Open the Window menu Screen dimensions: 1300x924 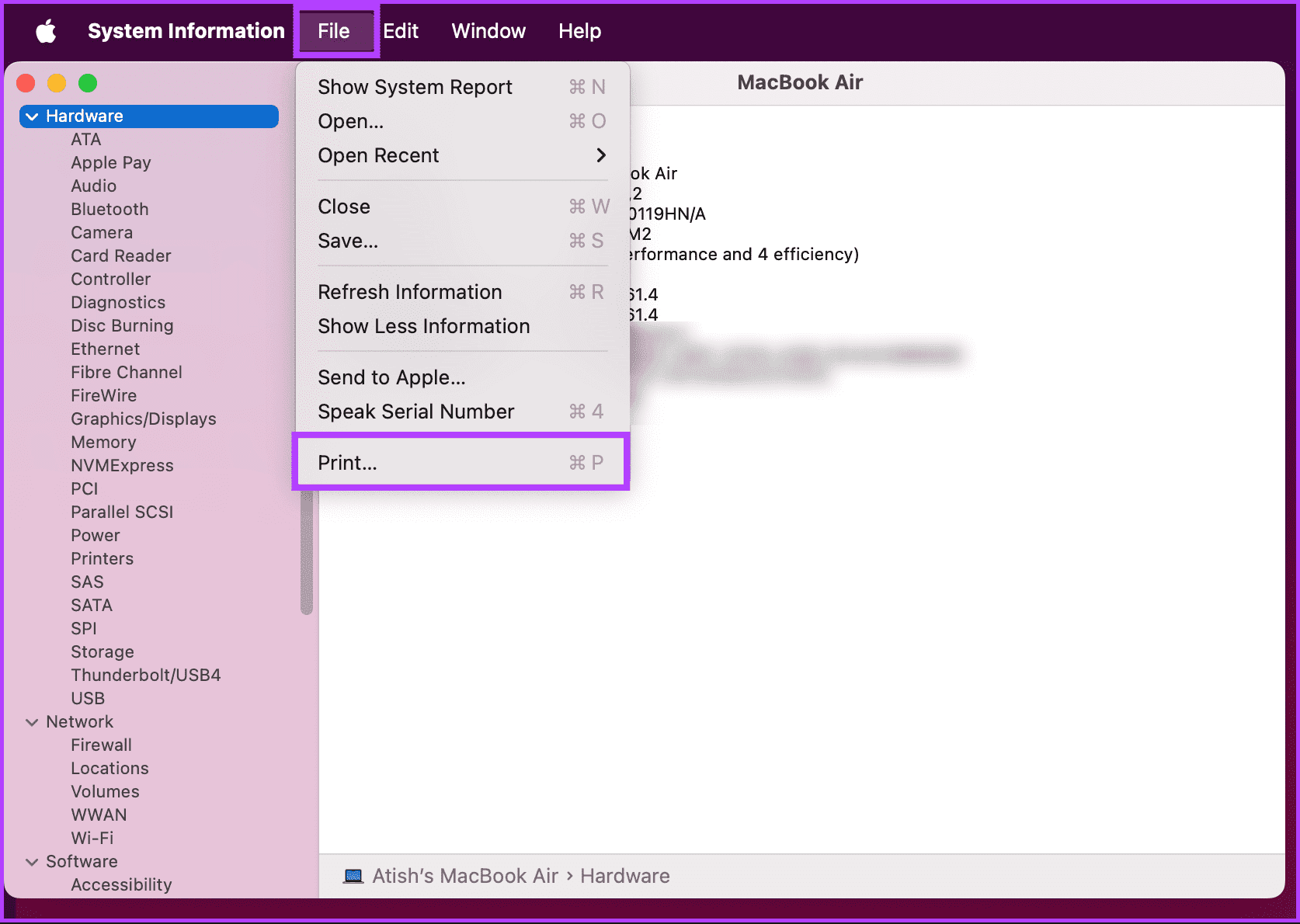pyautogui.click(x=488, y=31)
